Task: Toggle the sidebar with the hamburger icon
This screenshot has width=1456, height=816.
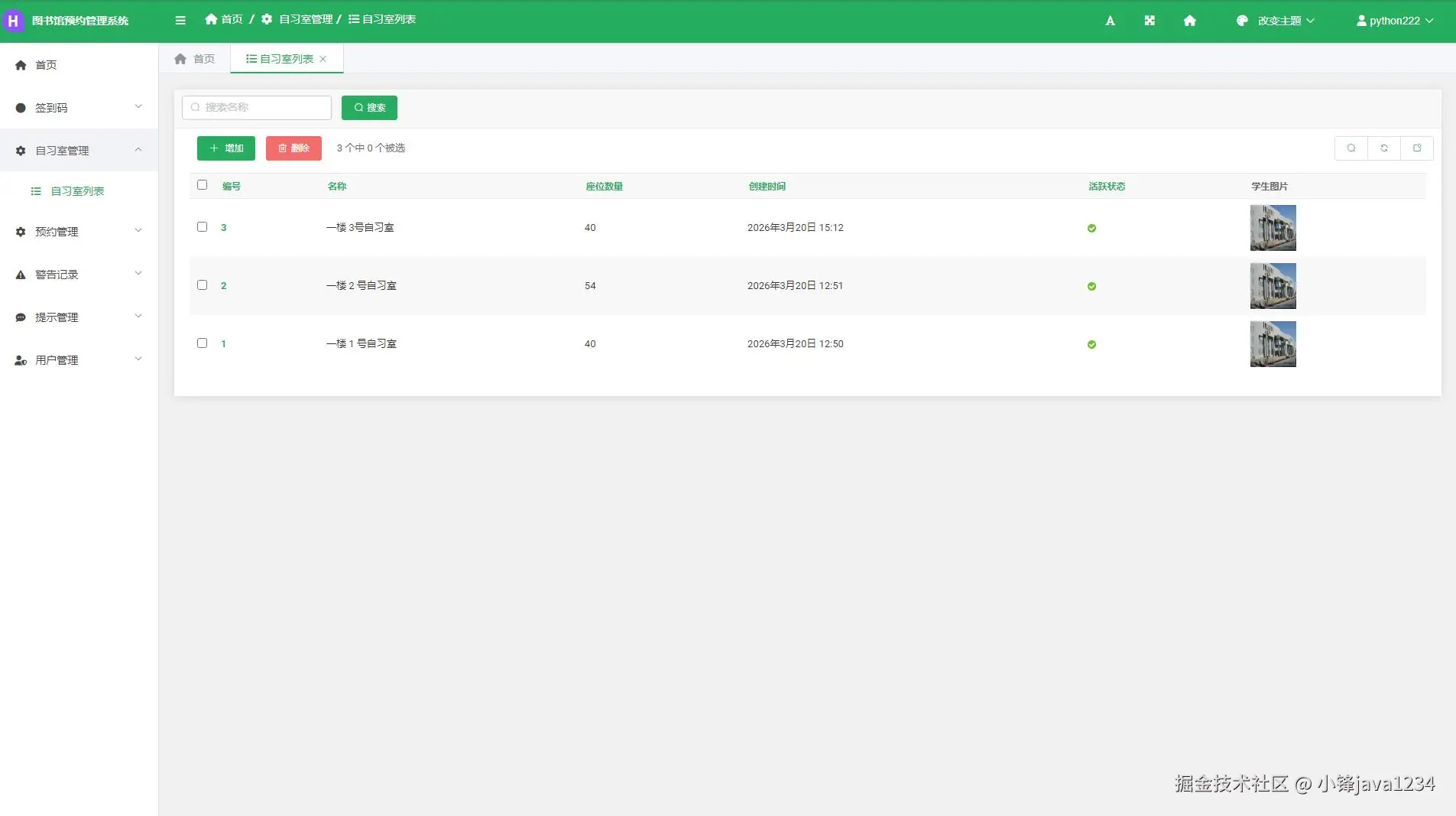Action: tap(180, 21)
